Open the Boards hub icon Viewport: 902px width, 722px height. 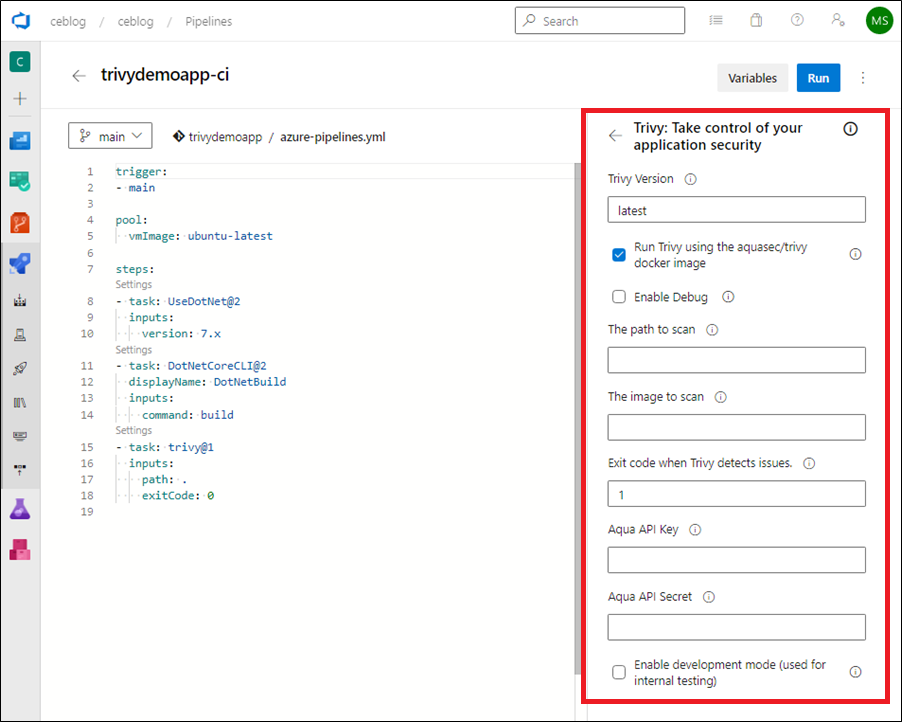point(20,181)
